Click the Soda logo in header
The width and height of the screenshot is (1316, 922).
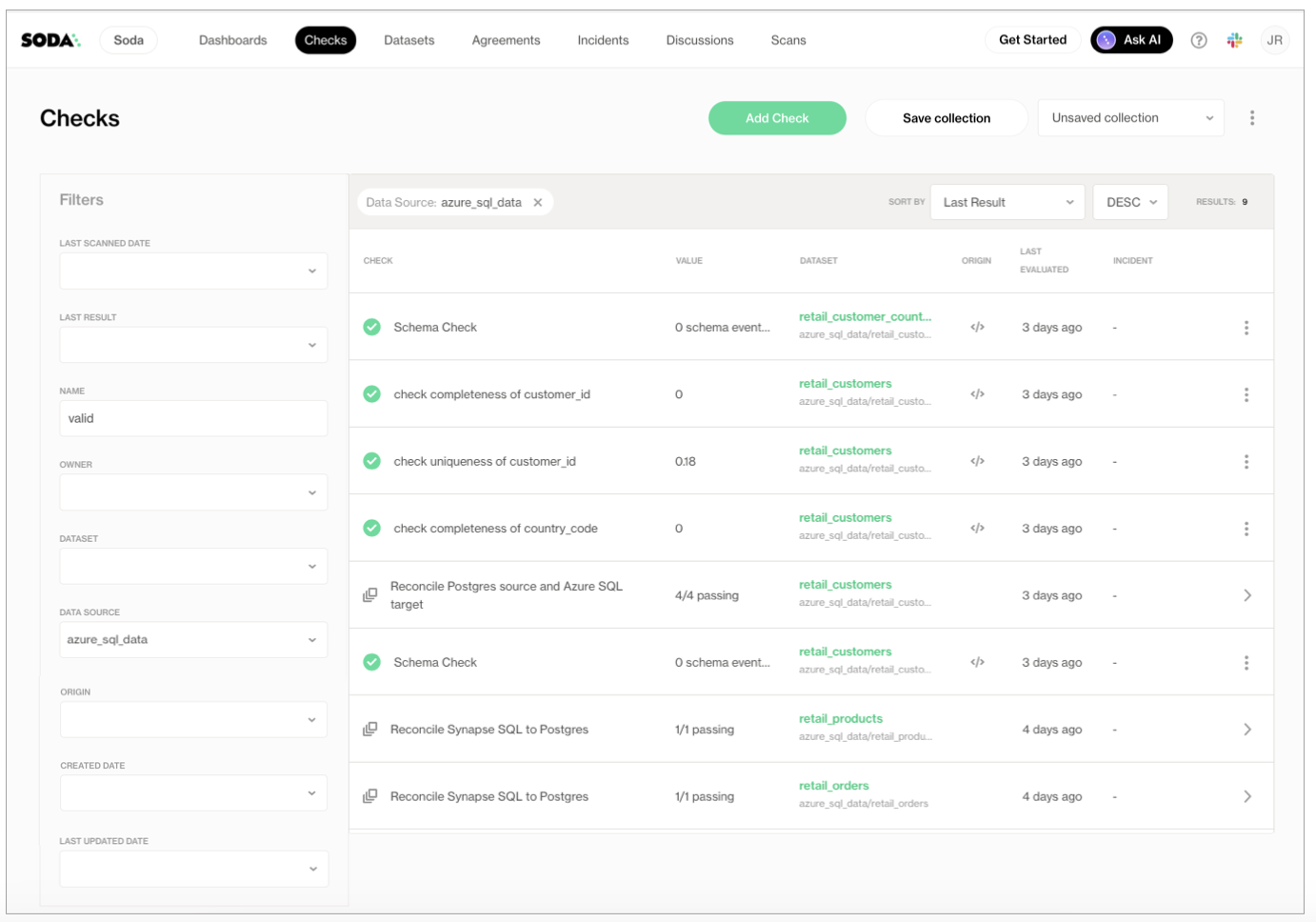(x=50, y=40)
